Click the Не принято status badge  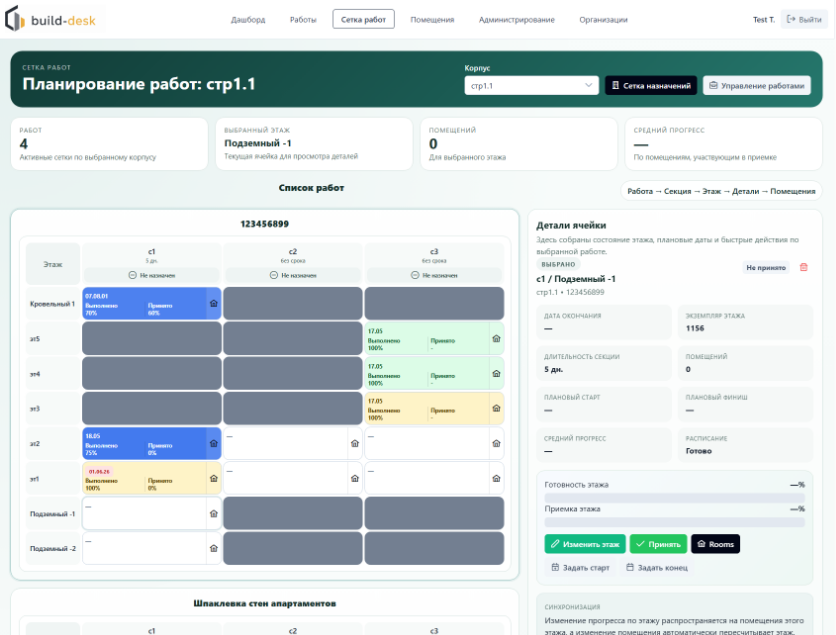pyautogui.click(x=766, y=267)
